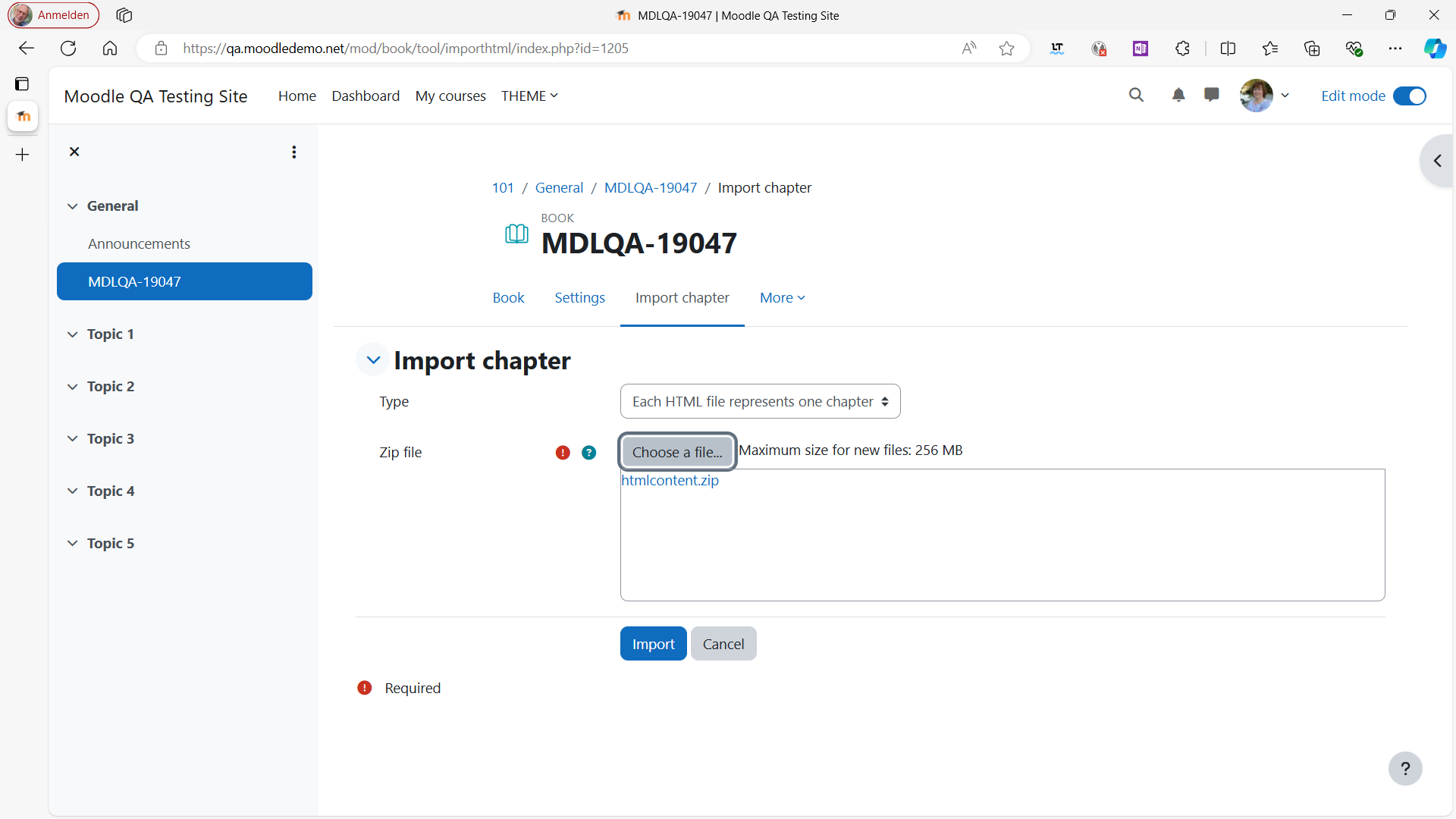The height and width of the screenshot is (819, 1456).
Task: Expand Topic 3 section
Action: tap(72, 439)
